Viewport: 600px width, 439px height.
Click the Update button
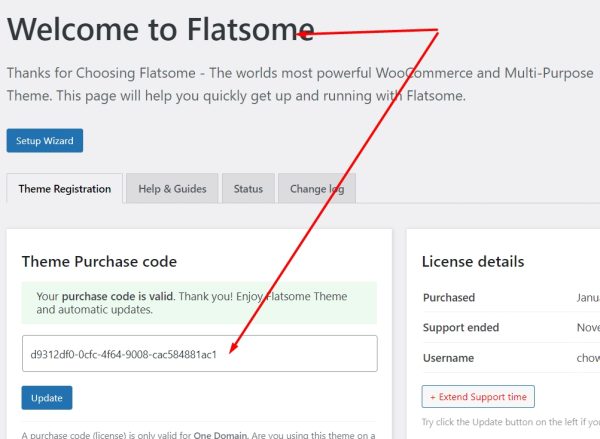(47, 398)
